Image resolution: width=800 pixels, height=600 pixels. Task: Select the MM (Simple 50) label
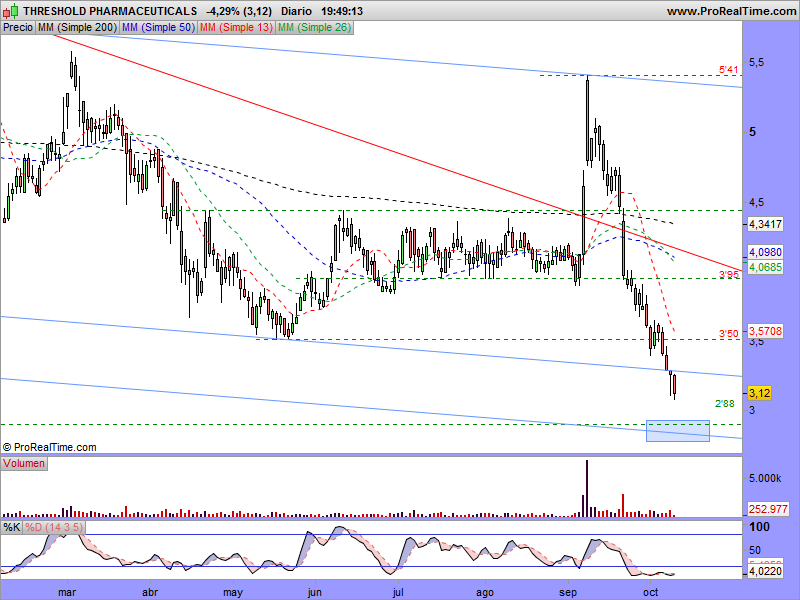click(158, 28)
